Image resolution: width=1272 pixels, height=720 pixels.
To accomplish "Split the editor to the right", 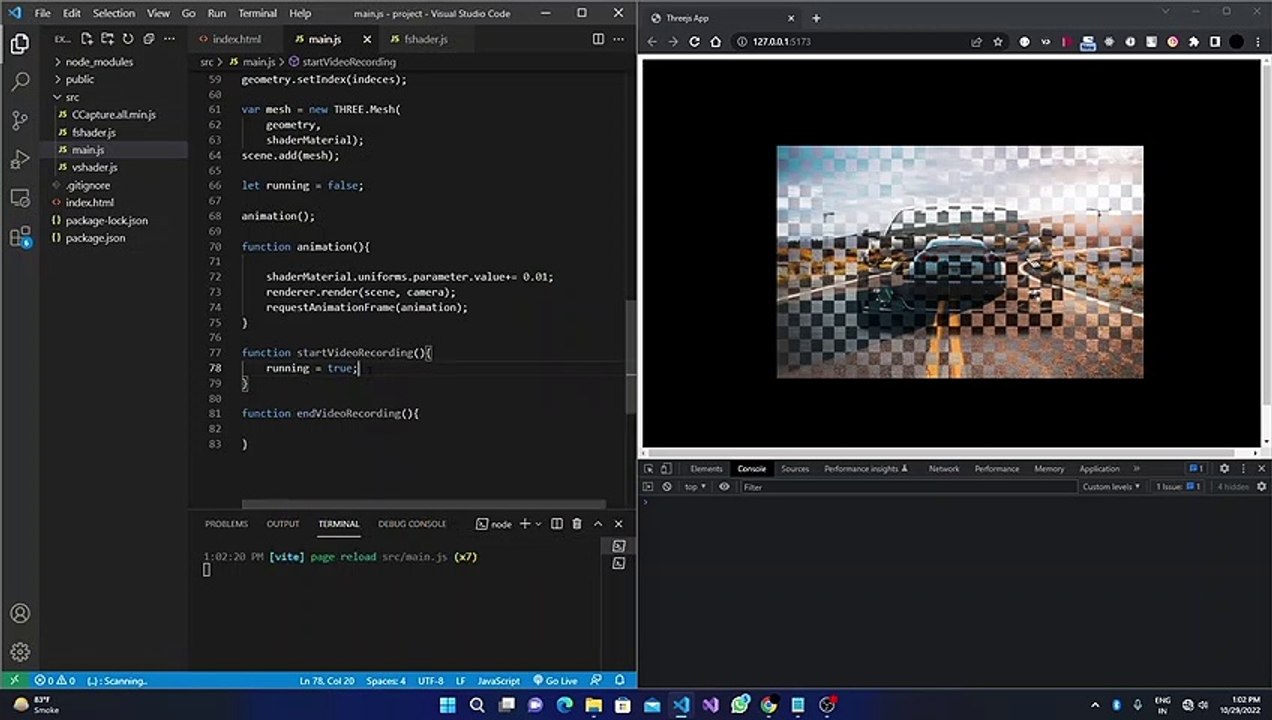I will pos(598,39).
